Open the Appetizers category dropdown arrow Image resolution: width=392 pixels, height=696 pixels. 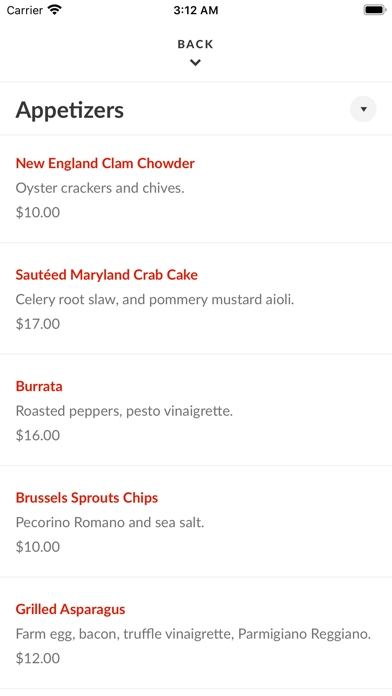pos(363,109)
